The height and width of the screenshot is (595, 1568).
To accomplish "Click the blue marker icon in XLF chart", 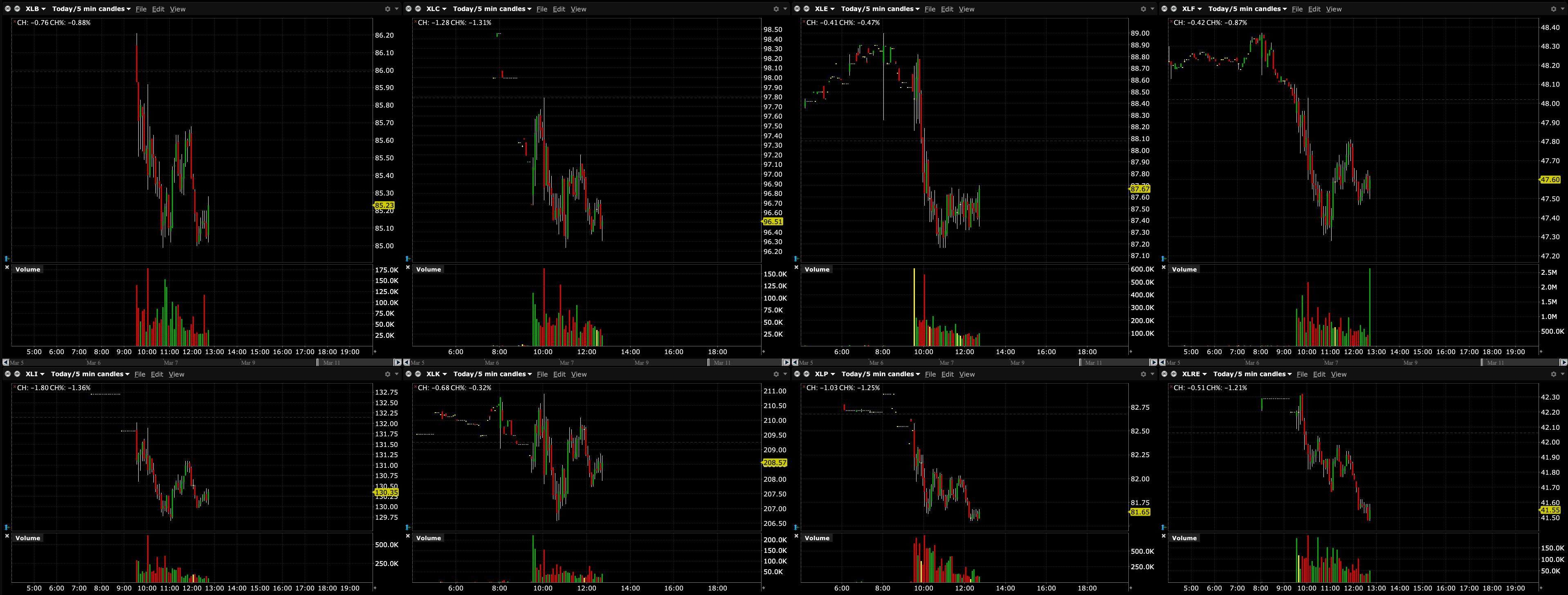I will click(1163, 258).
